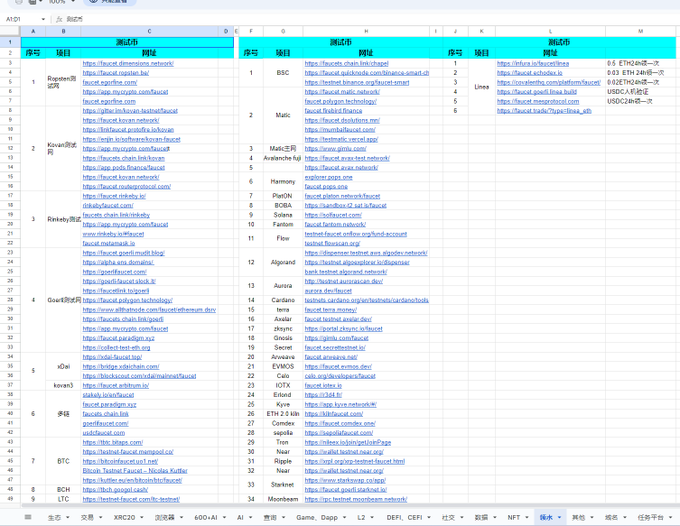Select the merged 测试币 cell above column C
Image resolution: width=680 pixels, height=526 pixels.
pos(127,42)
